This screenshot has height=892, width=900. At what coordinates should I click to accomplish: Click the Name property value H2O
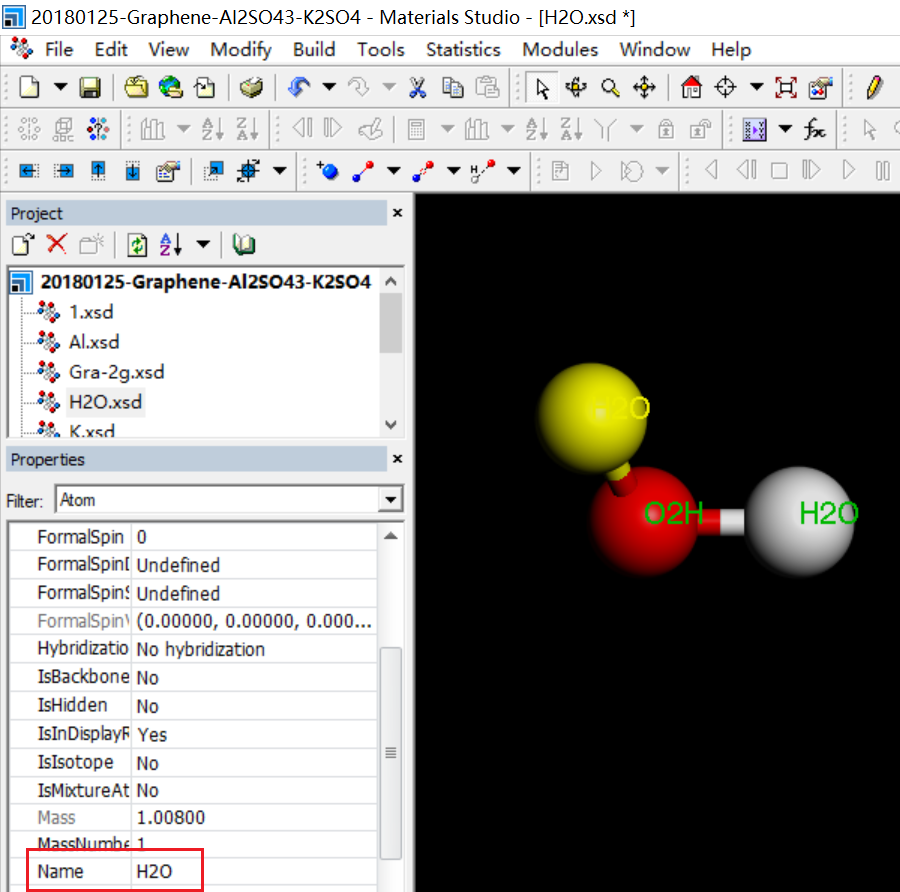click(154, 871)
